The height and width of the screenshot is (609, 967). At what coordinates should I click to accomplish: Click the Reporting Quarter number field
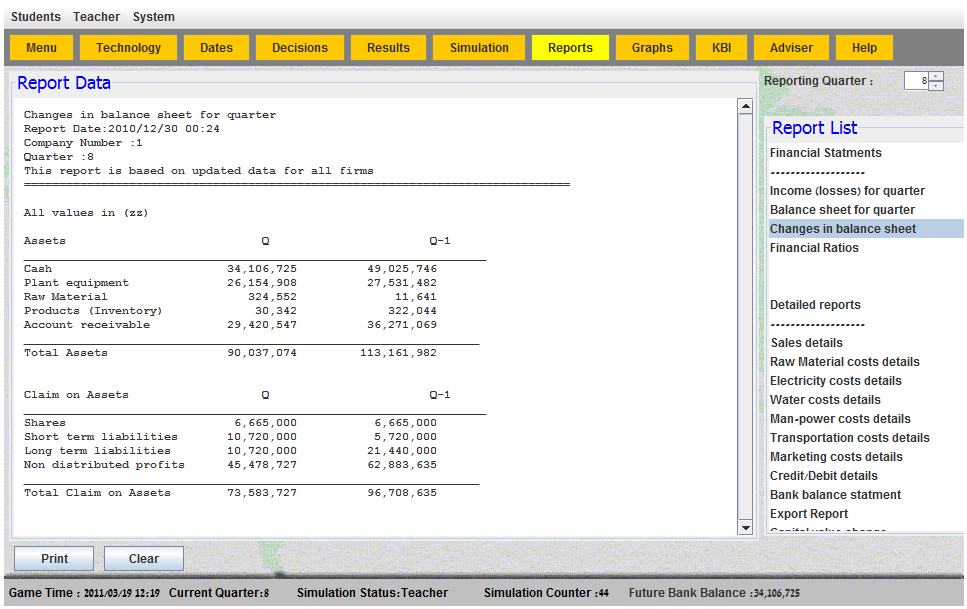tap(916, 81)
